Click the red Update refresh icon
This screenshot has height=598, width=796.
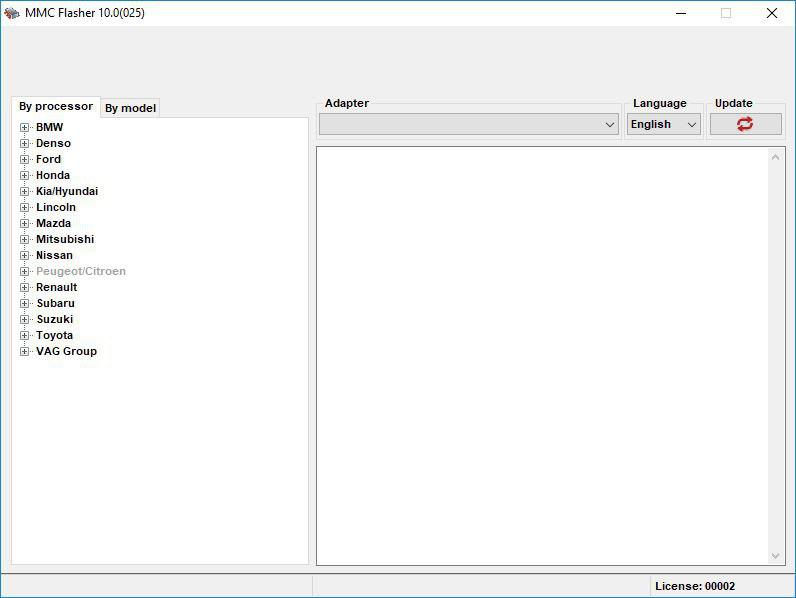pyautogui.click(x=745, y=124)
